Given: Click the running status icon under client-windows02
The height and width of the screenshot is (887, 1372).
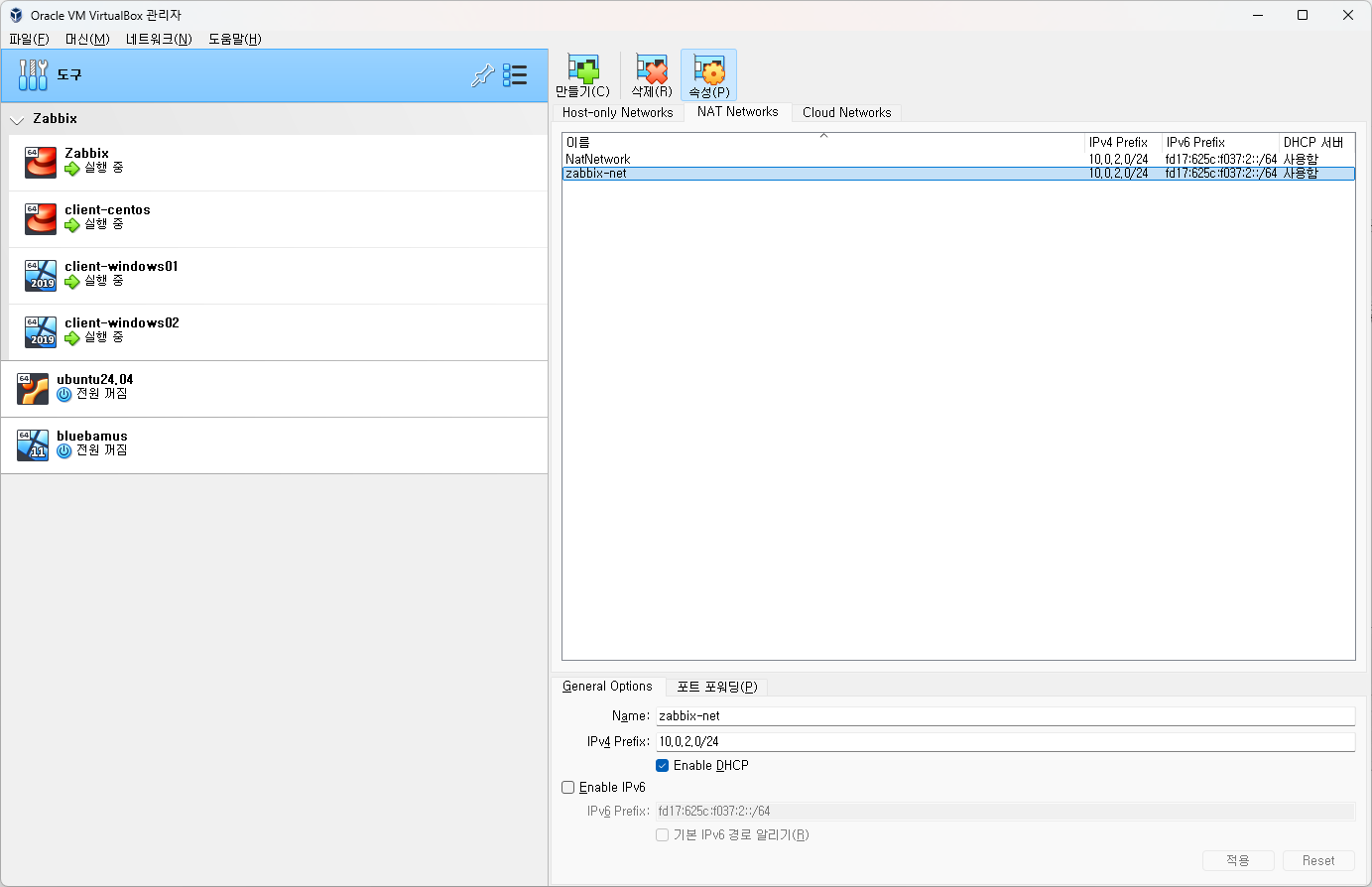Looking at the screenshot, I should (71, 338).
